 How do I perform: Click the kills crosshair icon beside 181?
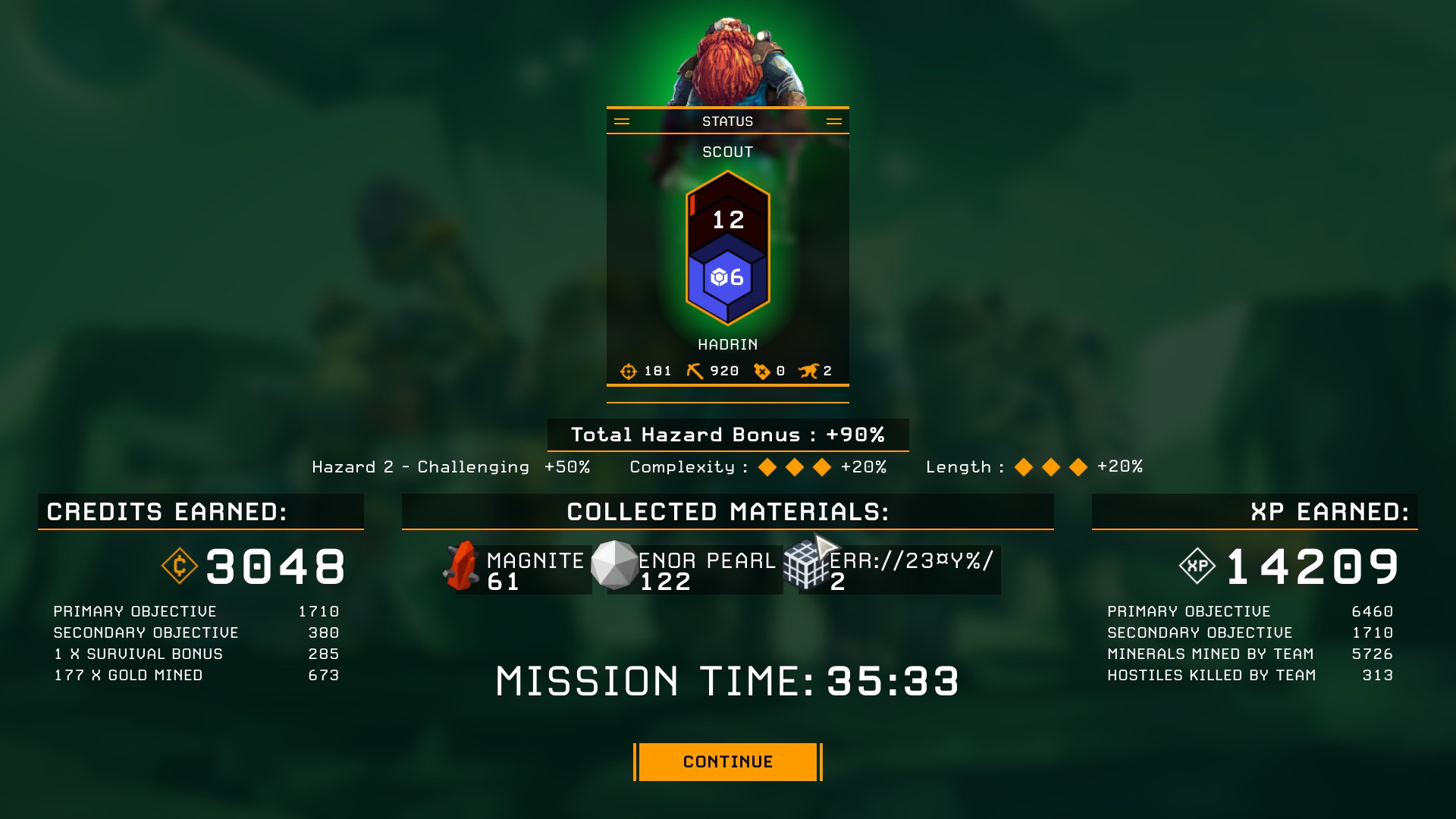coord(628,371)
